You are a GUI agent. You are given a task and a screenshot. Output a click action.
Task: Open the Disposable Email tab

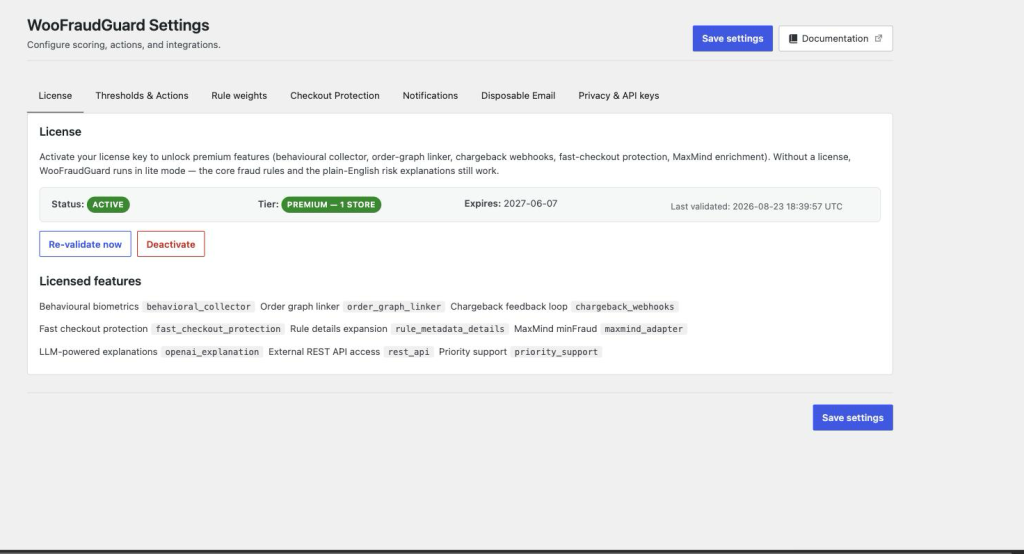[x=518, y=95]
